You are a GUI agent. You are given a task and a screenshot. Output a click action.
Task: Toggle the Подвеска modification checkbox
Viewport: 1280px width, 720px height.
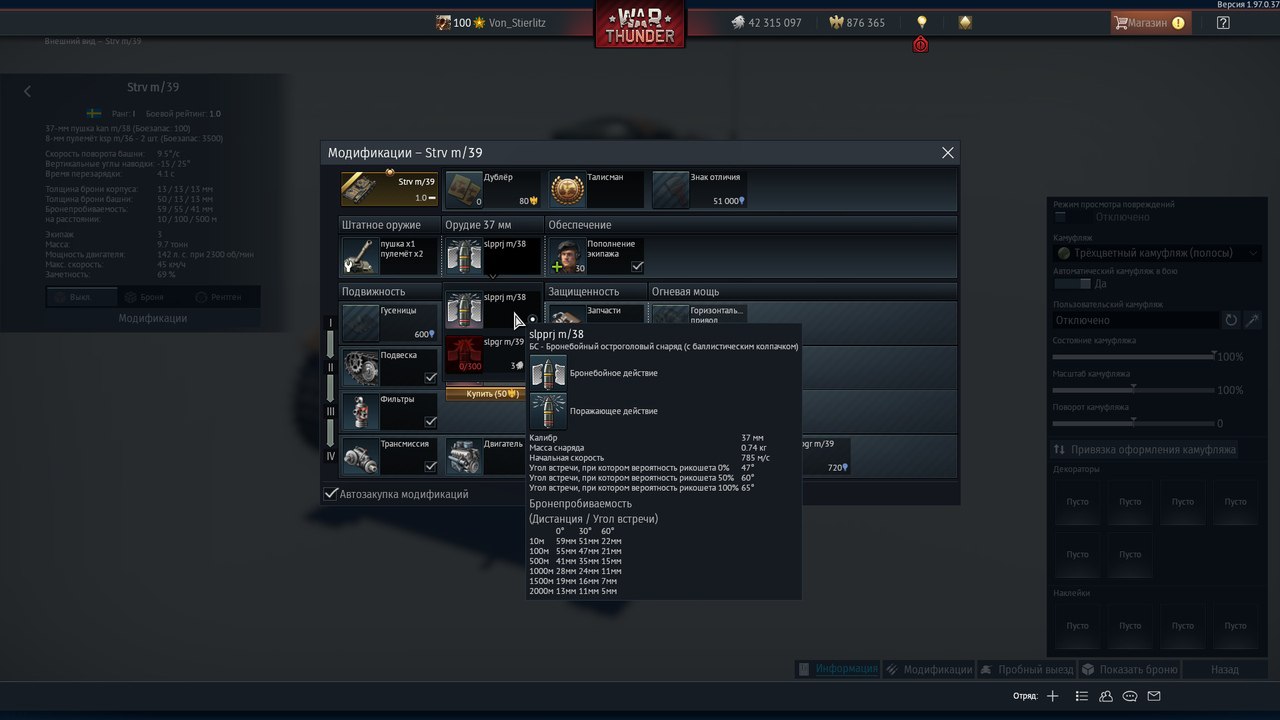point(430,377)
